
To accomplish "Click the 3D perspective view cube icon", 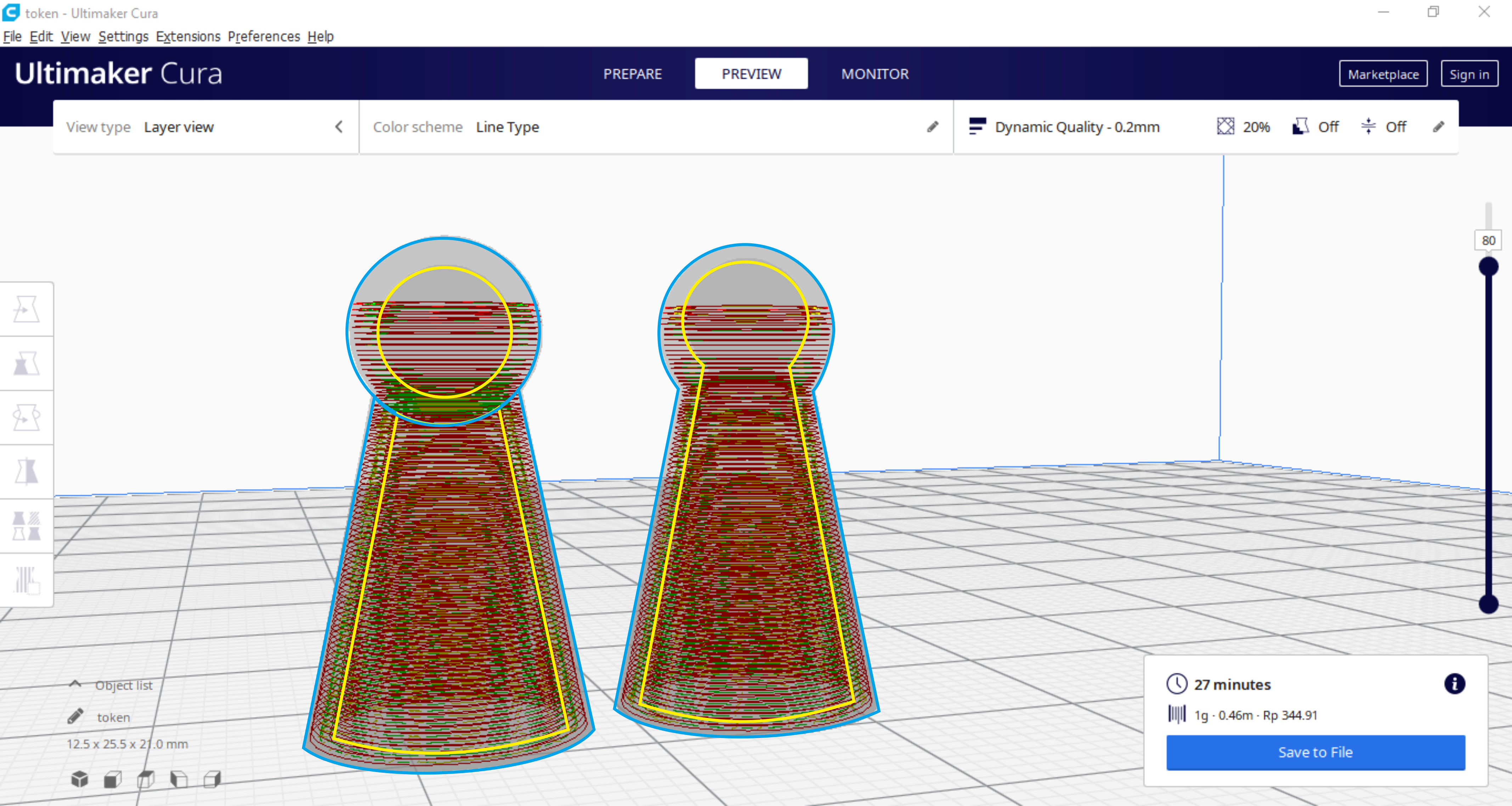I will click(x=80, y=779).
